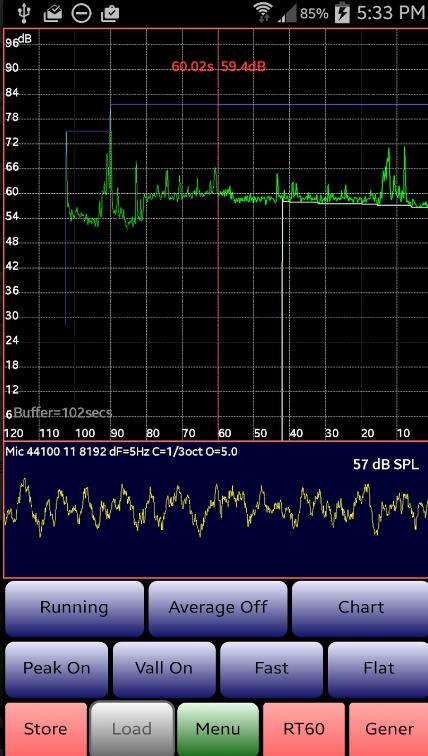Tap the Wi-Fi signal icon
This screenshot has width=428, height=756.
(264, 13)
